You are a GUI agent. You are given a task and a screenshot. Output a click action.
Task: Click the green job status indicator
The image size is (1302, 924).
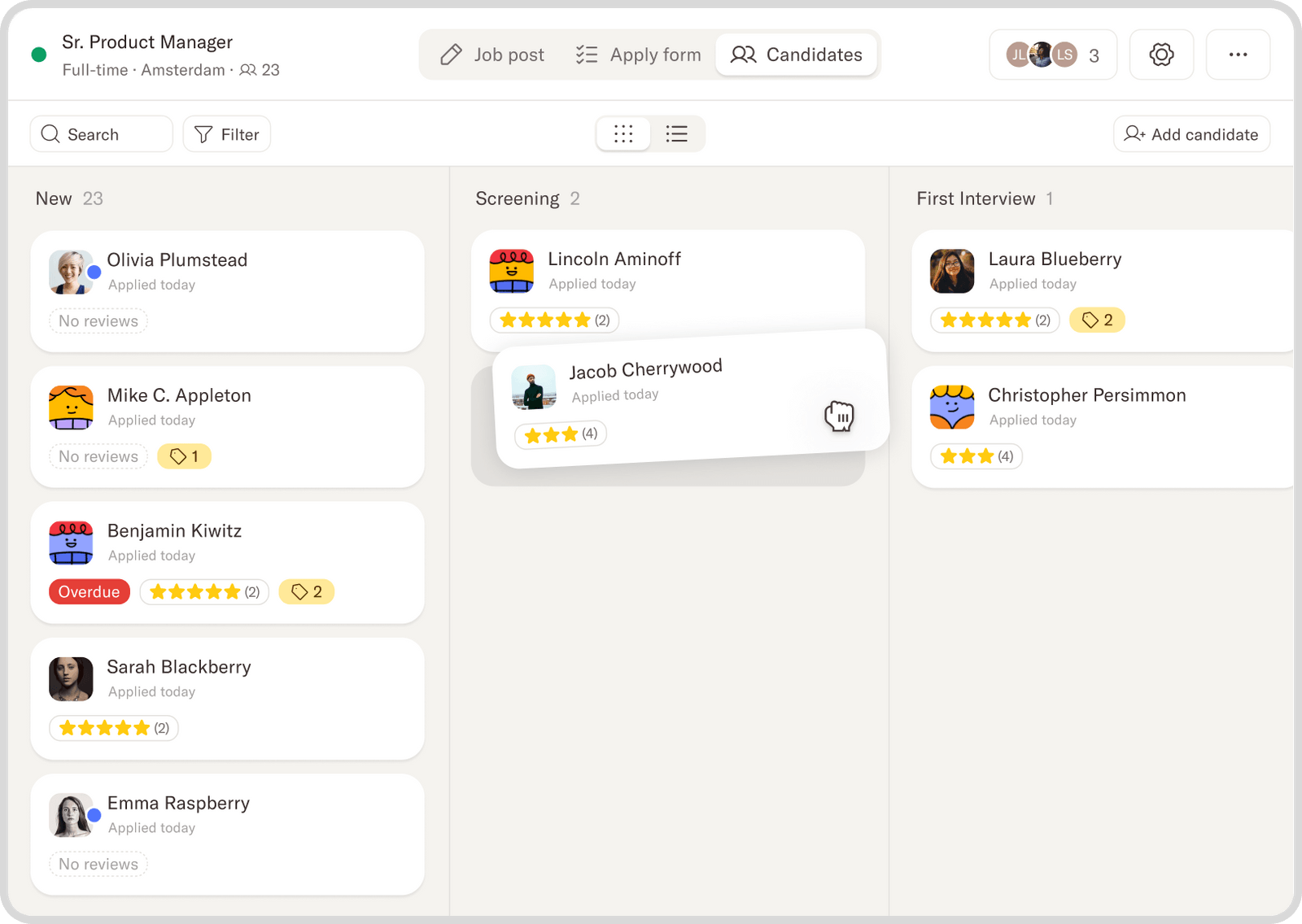pyautogui.click(x=37, y=54)
